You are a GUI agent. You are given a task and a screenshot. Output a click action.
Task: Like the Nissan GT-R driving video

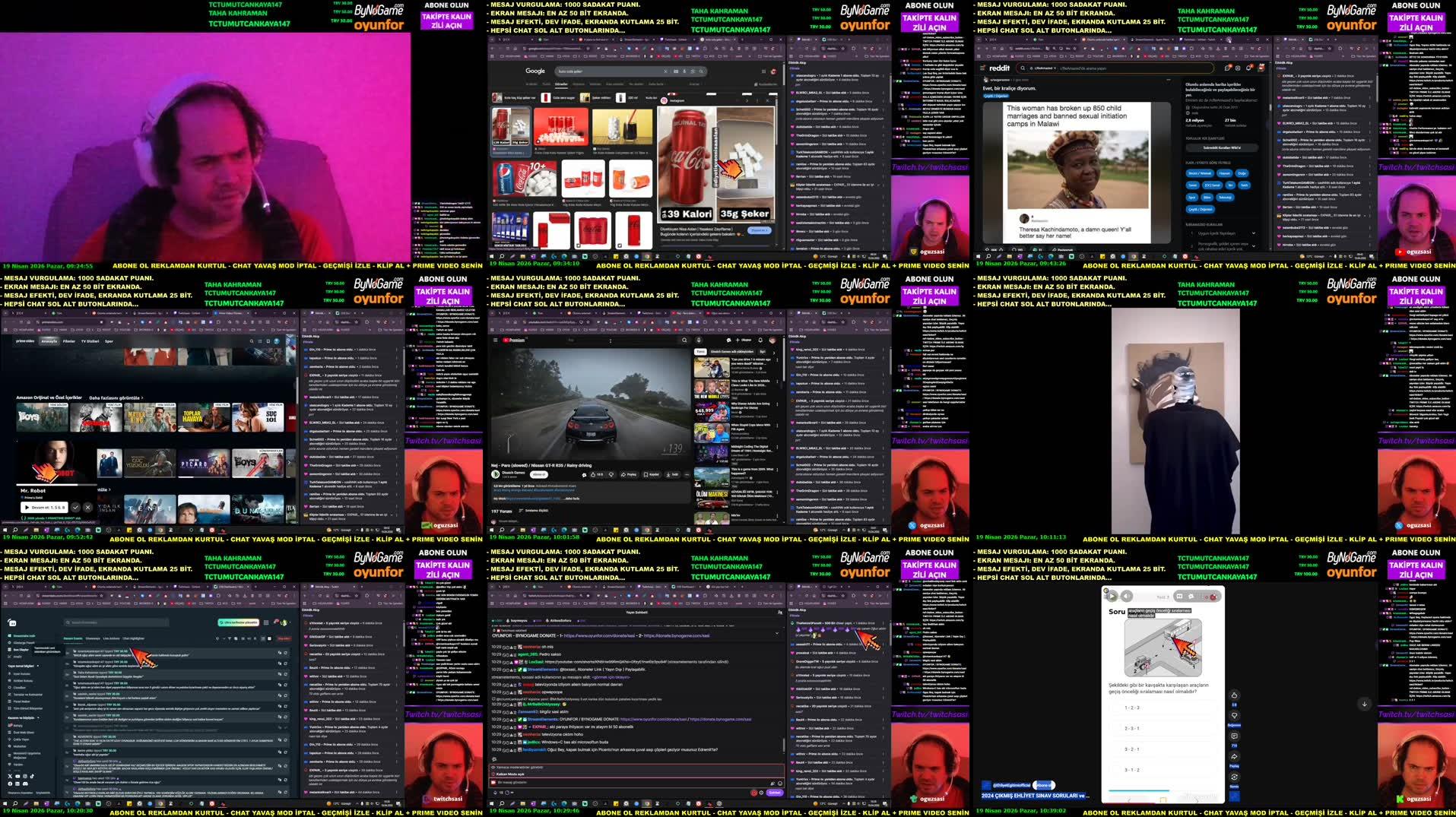(593, 474)
